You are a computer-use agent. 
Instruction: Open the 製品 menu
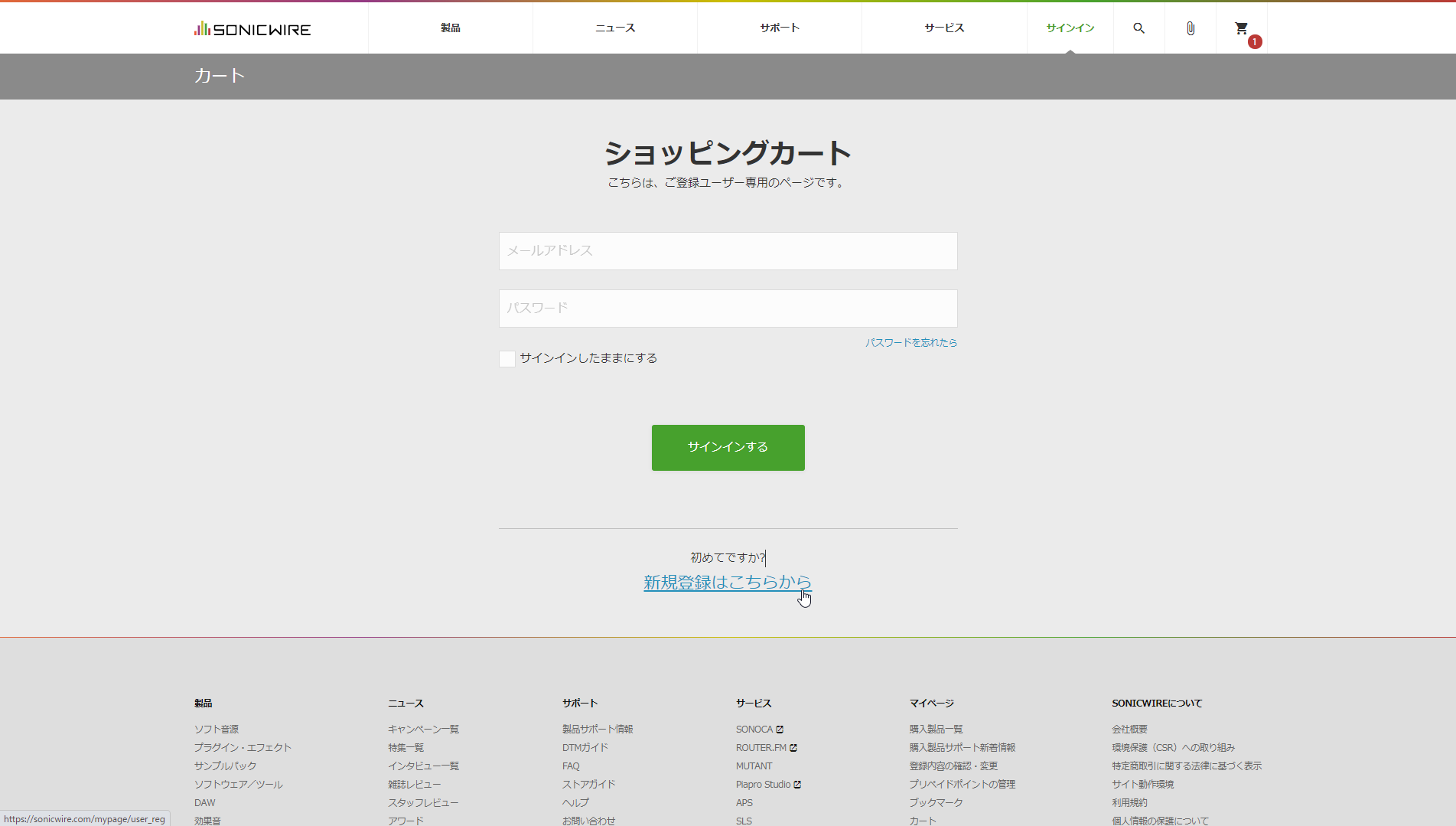[x=451, y=28]
